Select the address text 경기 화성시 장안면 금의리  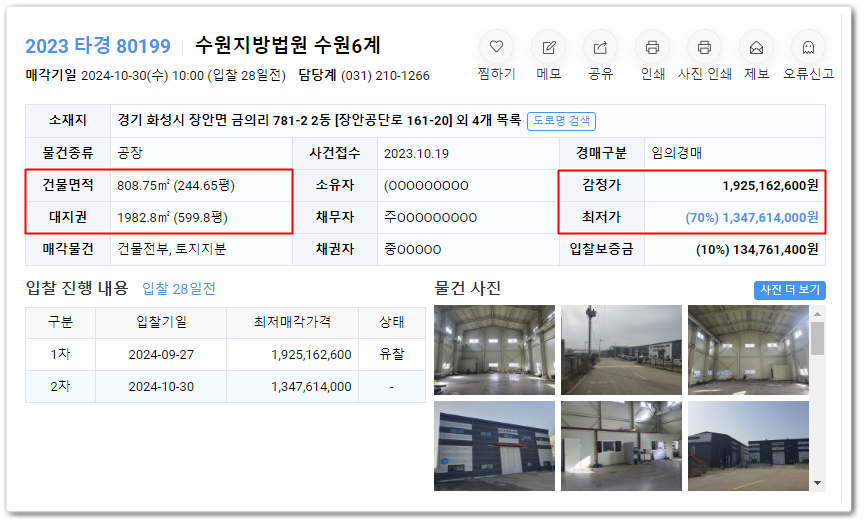[x=193, y=120]
